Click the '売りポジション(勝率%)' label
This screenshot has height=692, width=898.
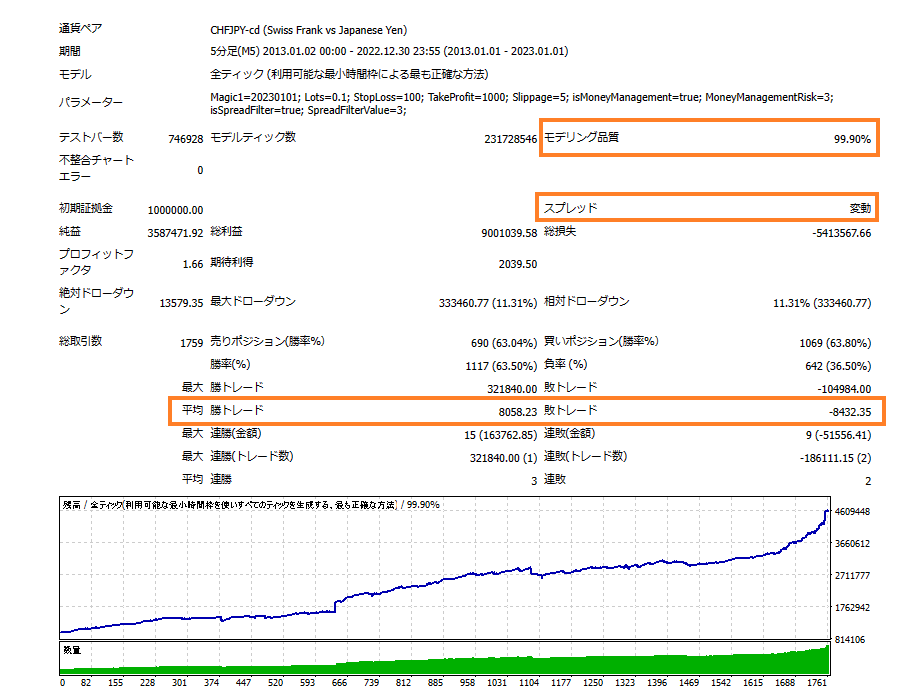(267, 341)
